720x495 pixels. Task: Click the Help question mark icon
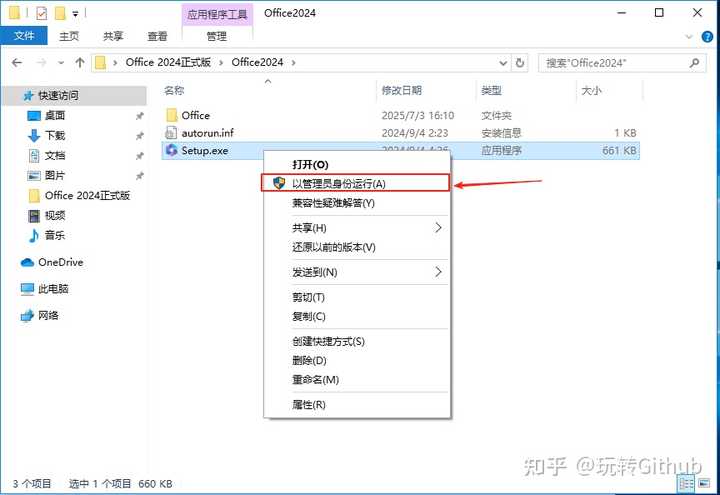[x=708, y=36]
